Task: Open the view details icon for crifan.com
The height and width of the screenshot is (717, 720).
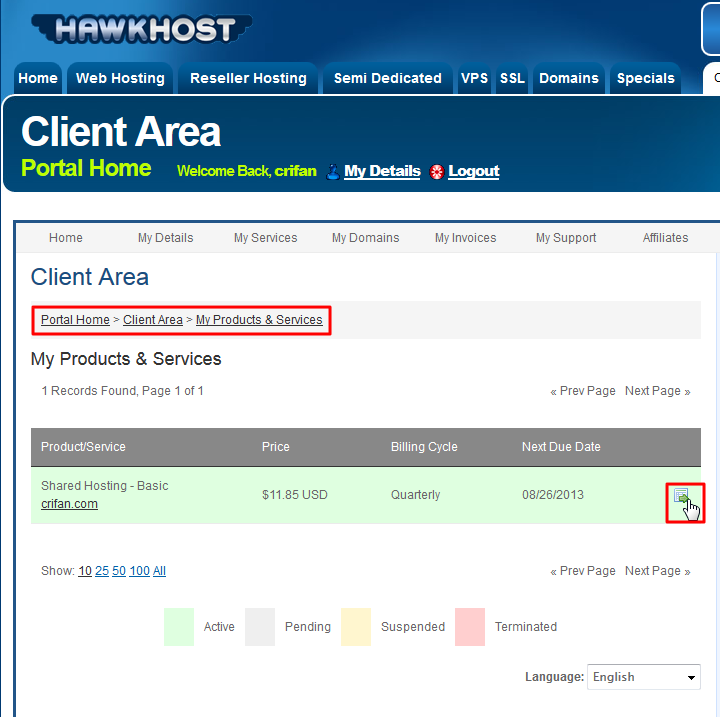Action: click(x=681, y=497)
